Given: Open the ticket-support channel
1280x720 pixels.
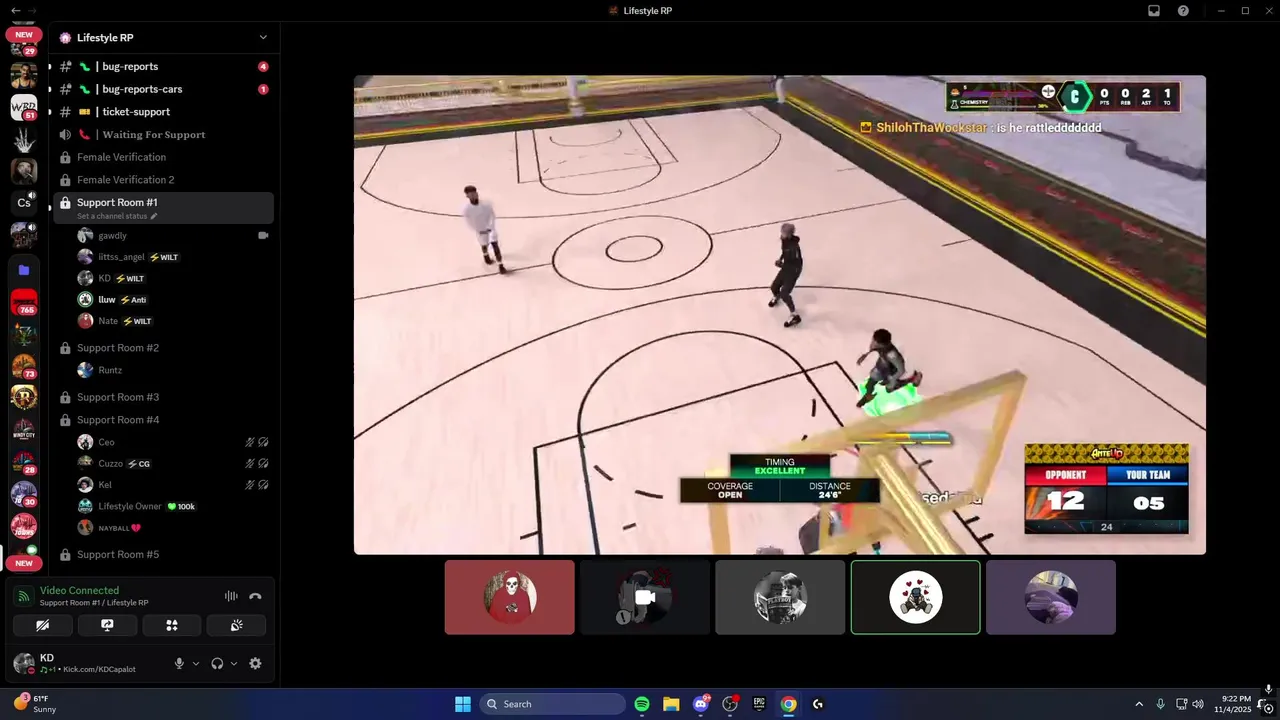Looking at the screenshot, I should point(163,112).
